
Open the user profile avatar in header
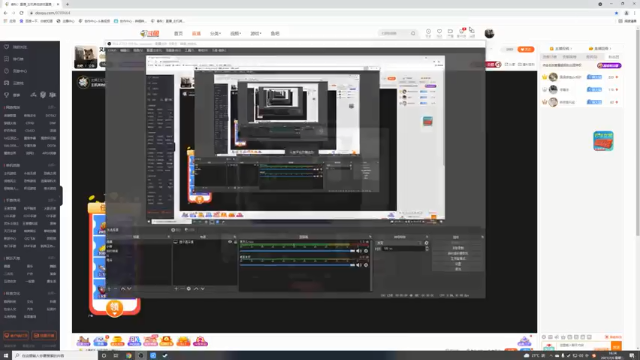pyautogui.click(x=489, y=33)
